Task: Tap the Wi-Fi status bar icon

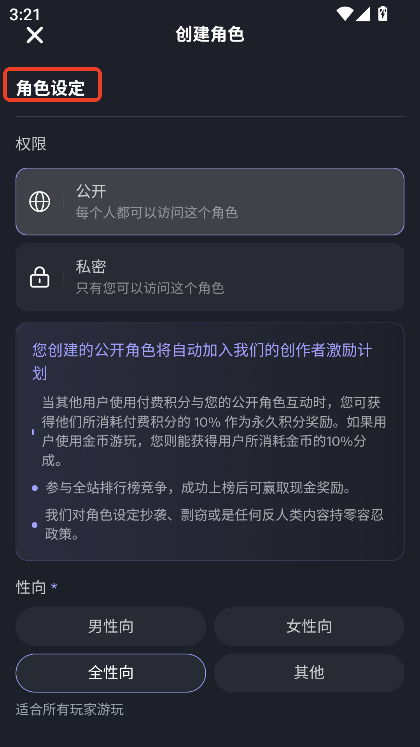Action: (345, 14)
